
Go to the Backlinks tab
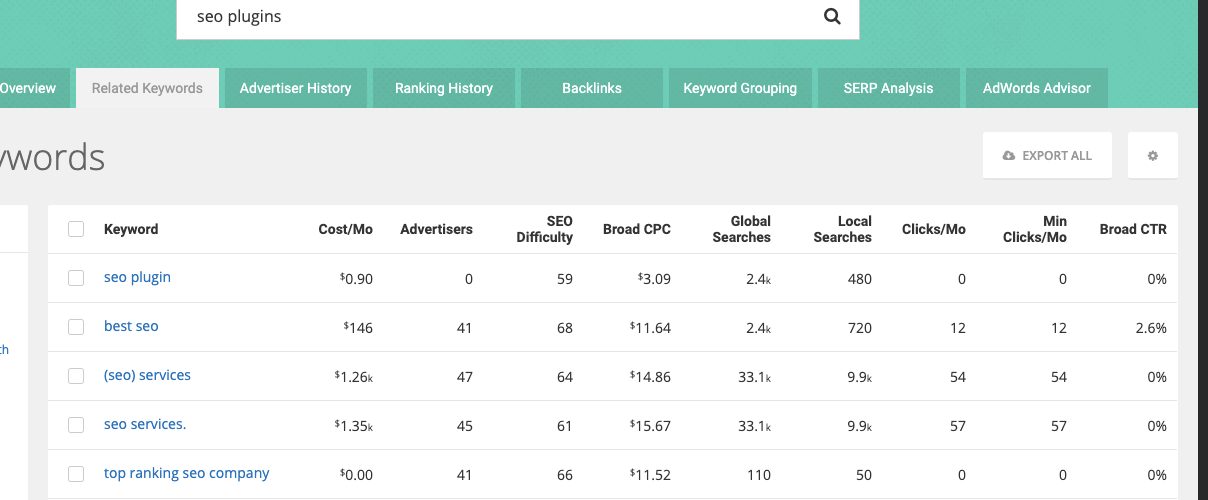pyautogui.click(x=592, y=88)
